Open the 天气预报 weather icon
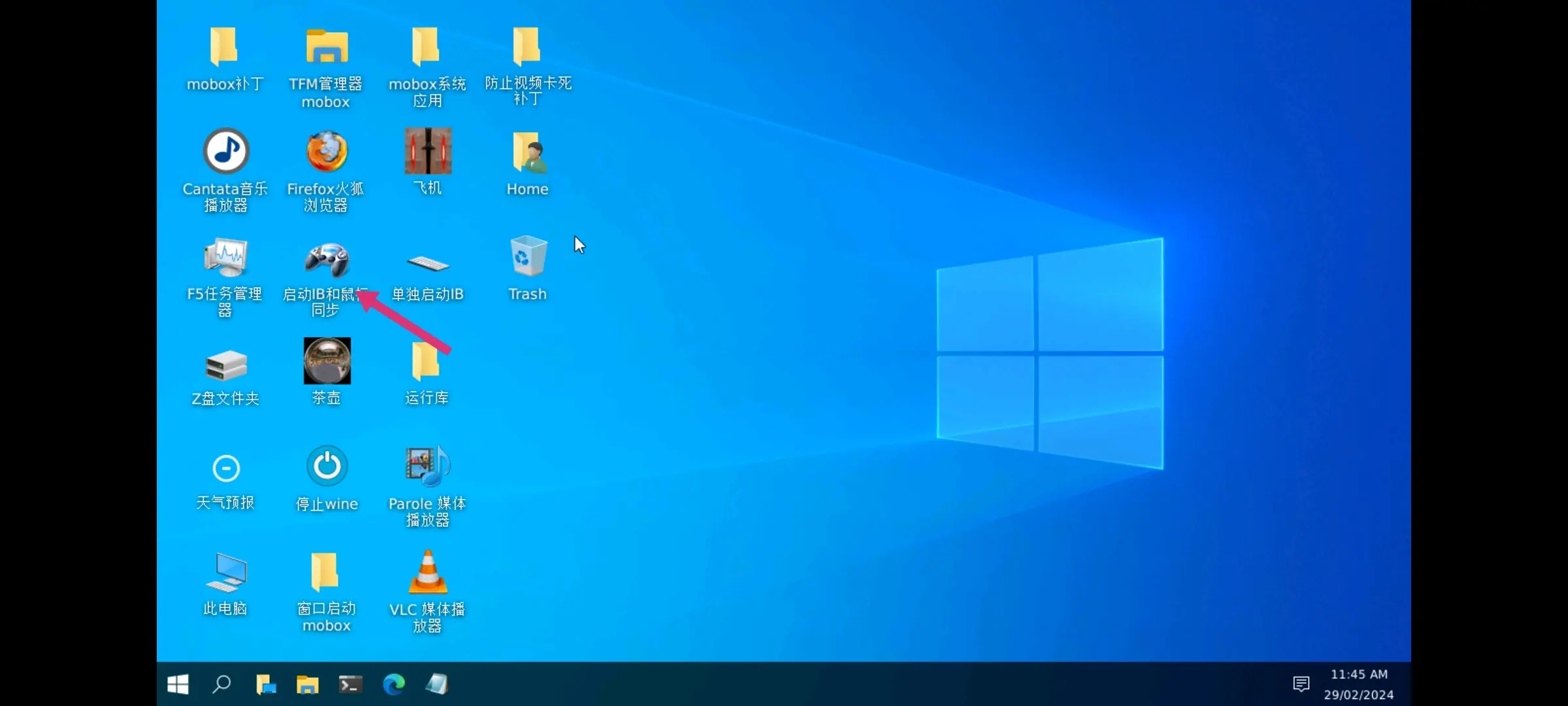The image size is (1568, 706). 226,468
